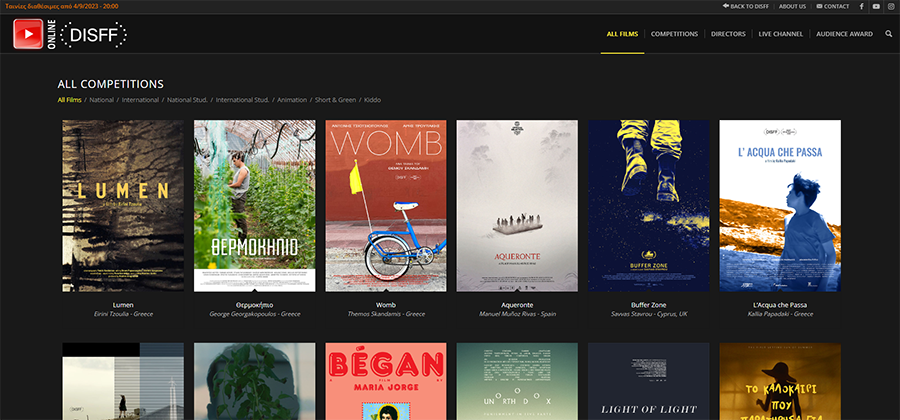This screenshot has height=420, width=900.
Task: Filter by National competition
Action: [102, 100]
